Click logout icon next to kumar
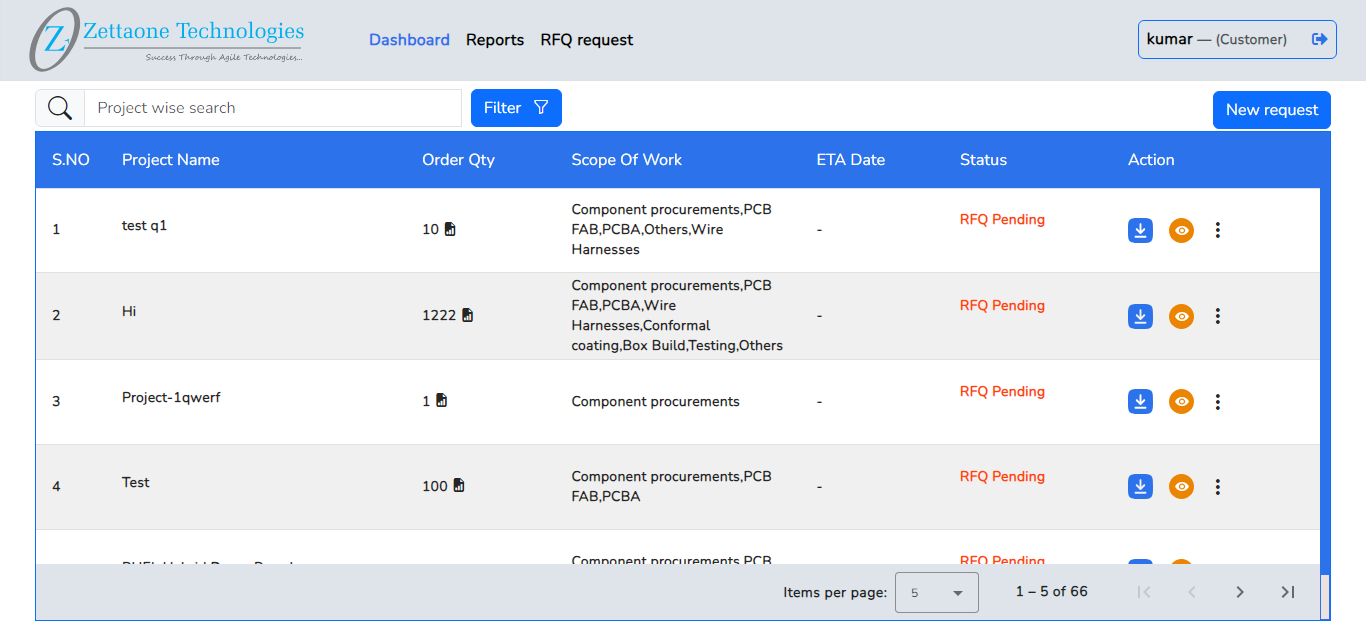This screenshot has height=633, width=1366. point(1319,40)
